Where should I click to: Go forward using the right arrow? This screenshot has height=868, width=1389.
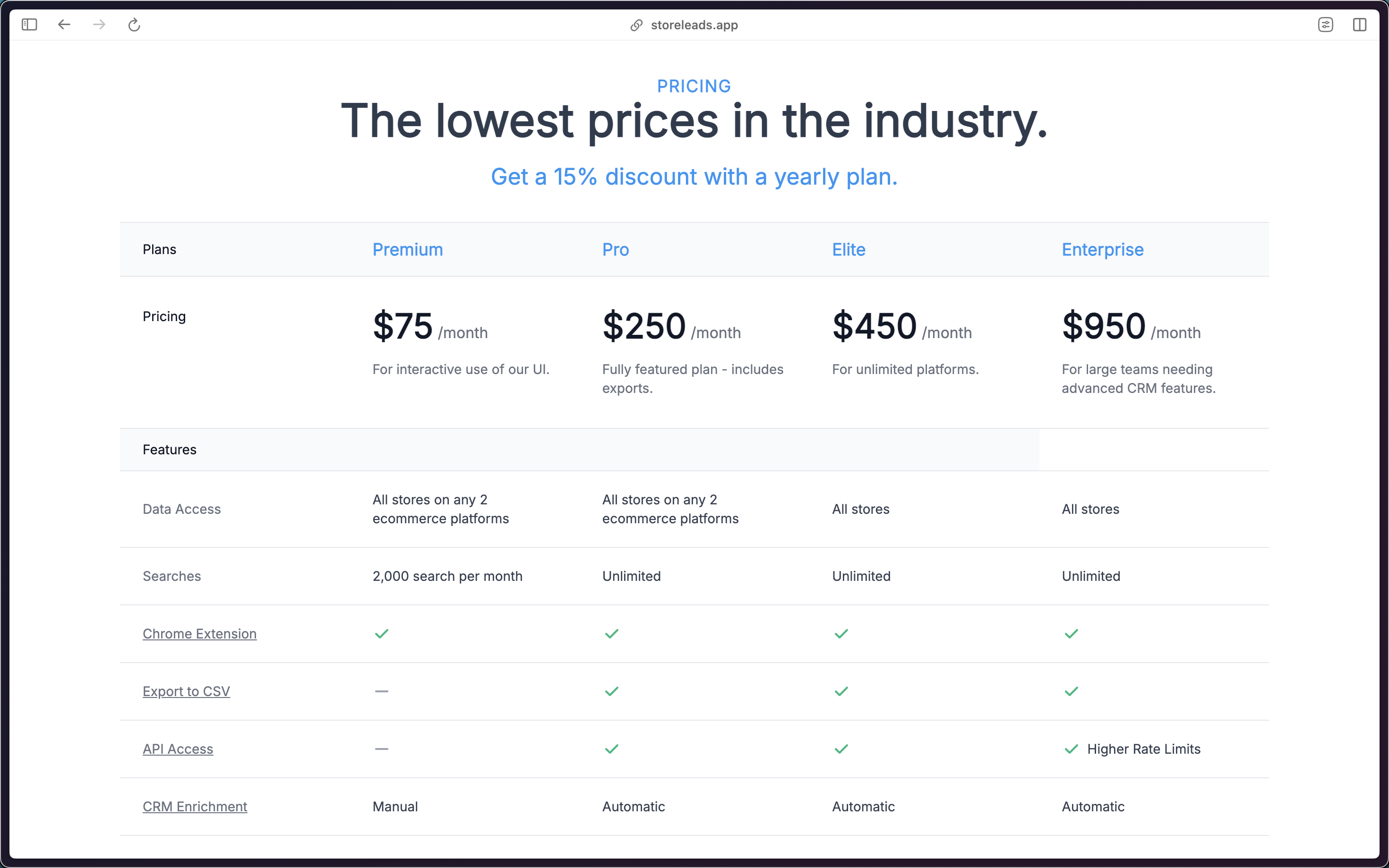point(99,25)
